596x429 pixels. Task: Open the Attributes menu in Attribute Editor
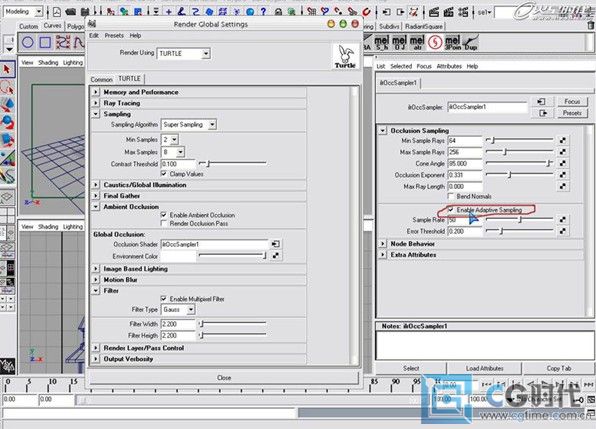(x=449, y=66)
